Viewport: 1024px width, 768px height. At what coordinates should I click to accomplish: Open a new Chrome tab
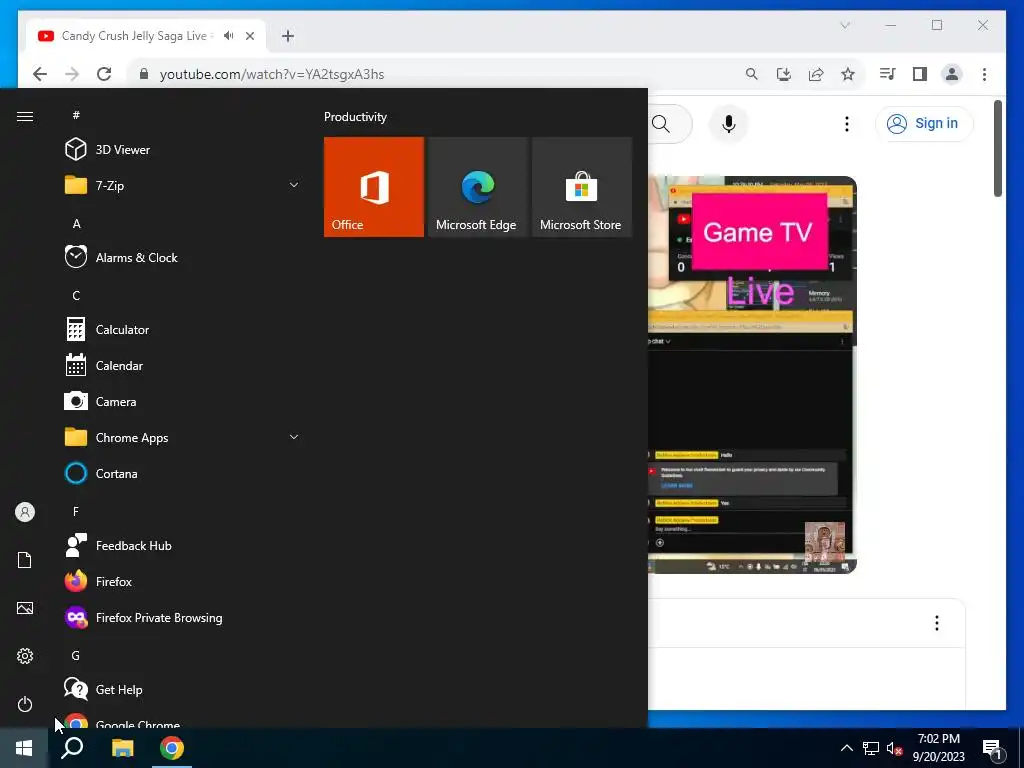pyautogui.click(x=288, y=36)
